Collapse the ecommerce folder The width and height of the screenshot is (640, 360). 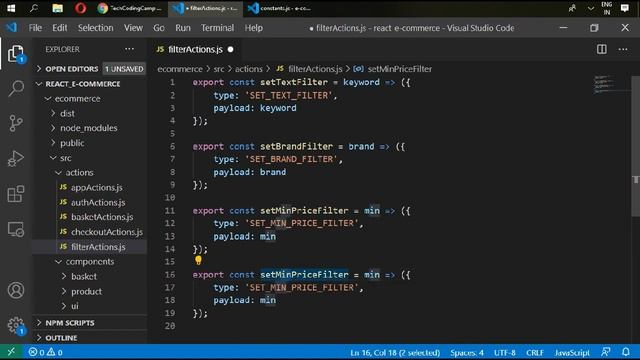click(90, 98)
